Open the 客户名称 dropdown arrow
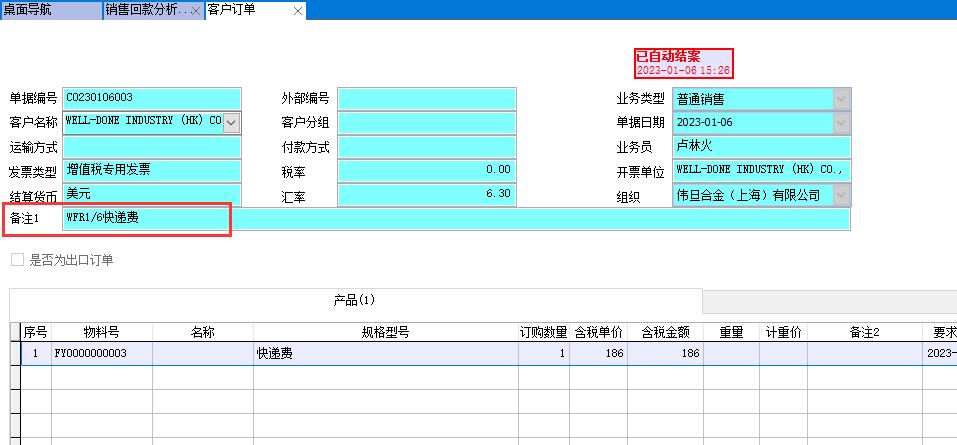This screenshot has height=445, width=957. pos(232,122)
